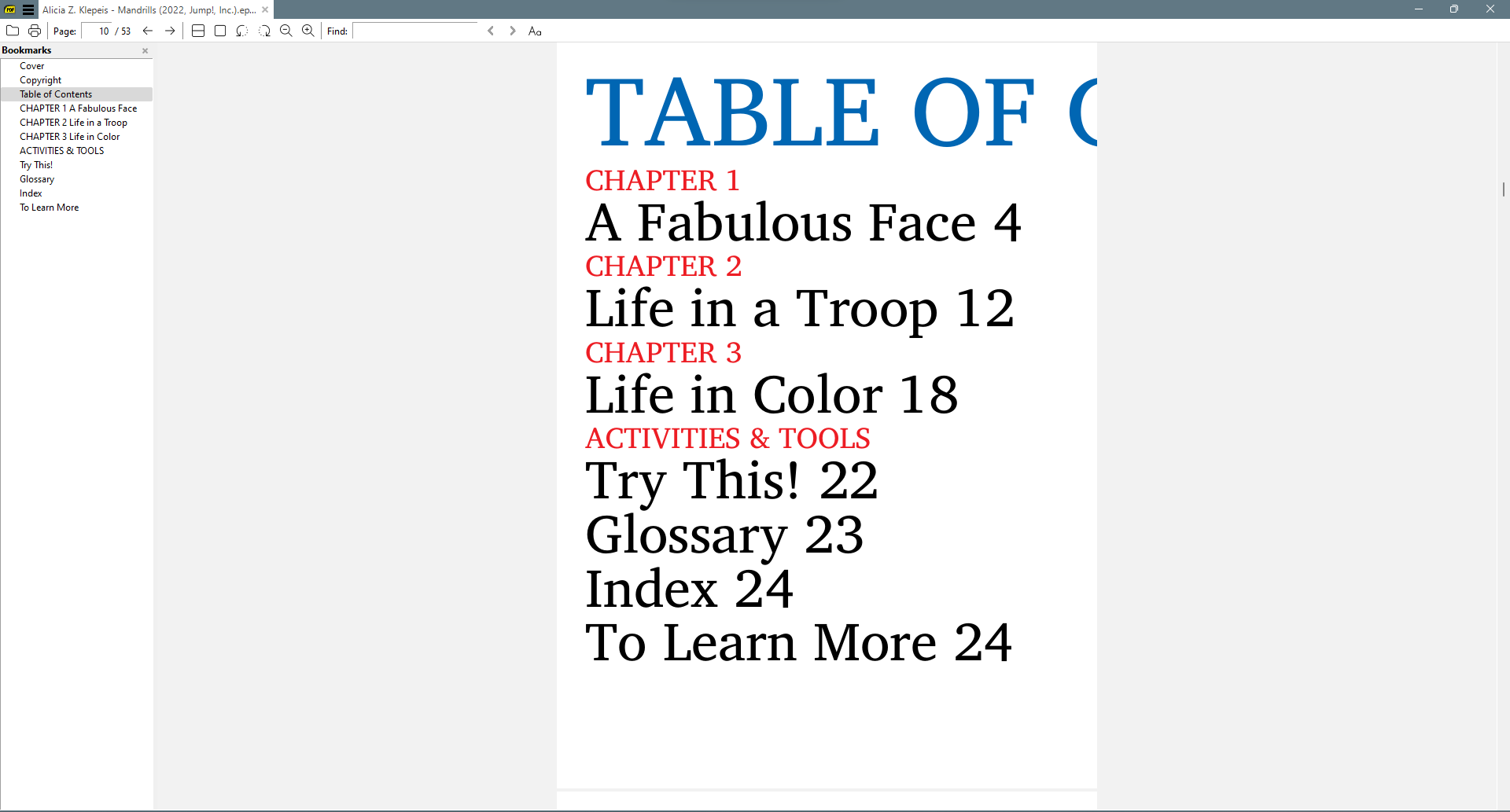The width and height of the screenshot is (1510, 812).
Task: Print the current ebook
Action: 35,31
